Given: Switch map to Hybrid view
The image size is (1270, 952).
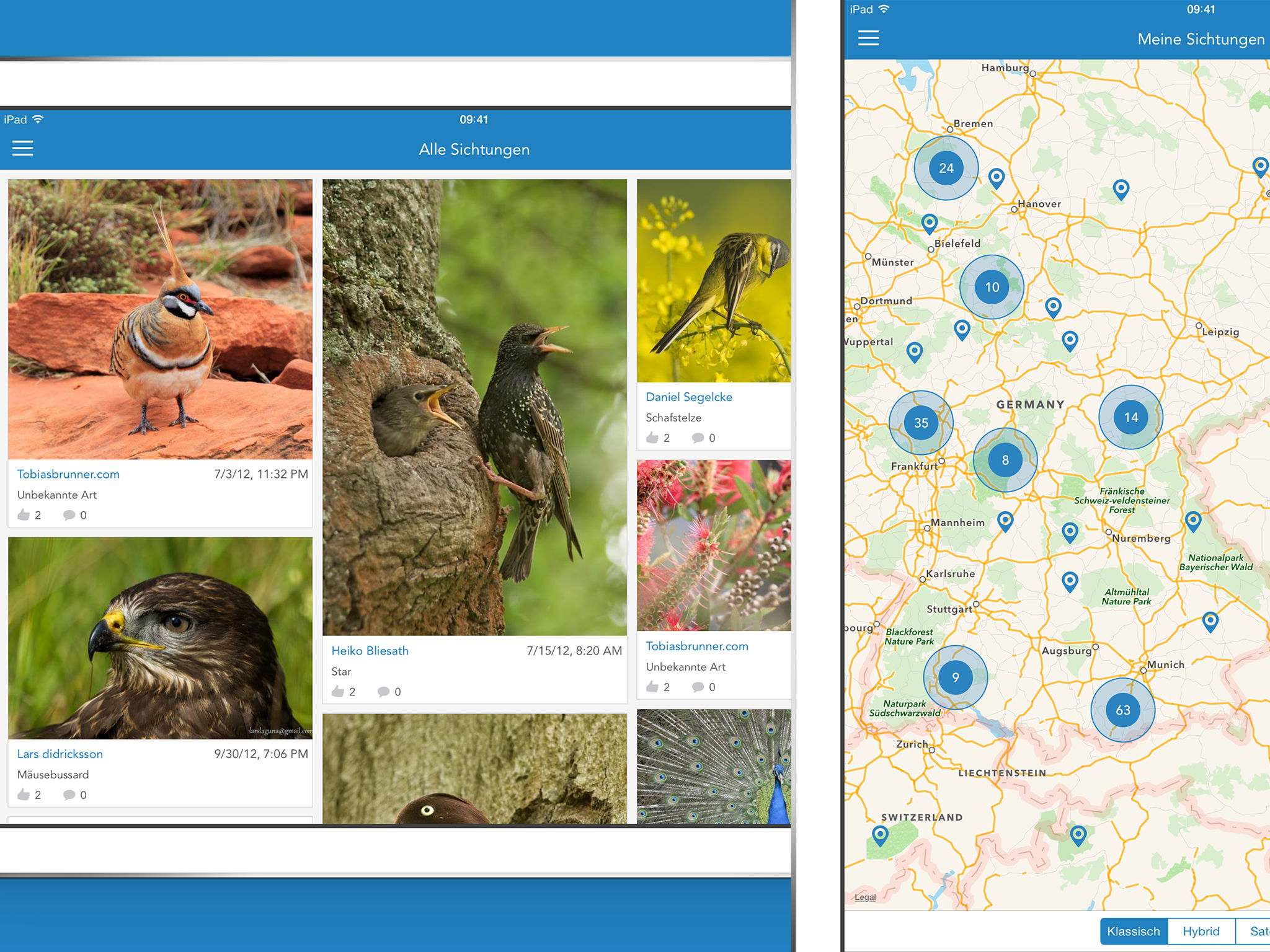Looking at the screenshot, I should click(x=1201, y=932).
